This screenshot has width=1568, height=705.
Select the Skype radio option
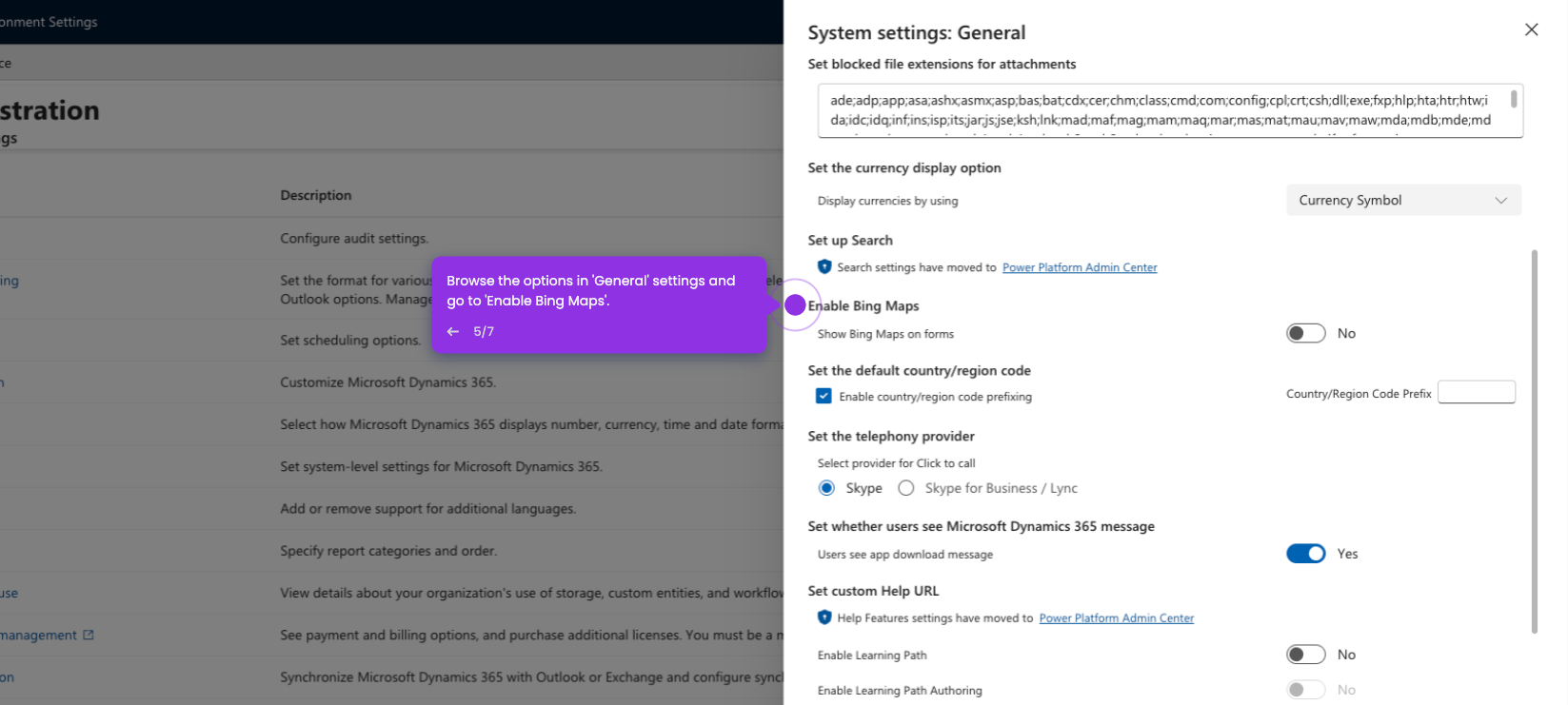point(826,488)
